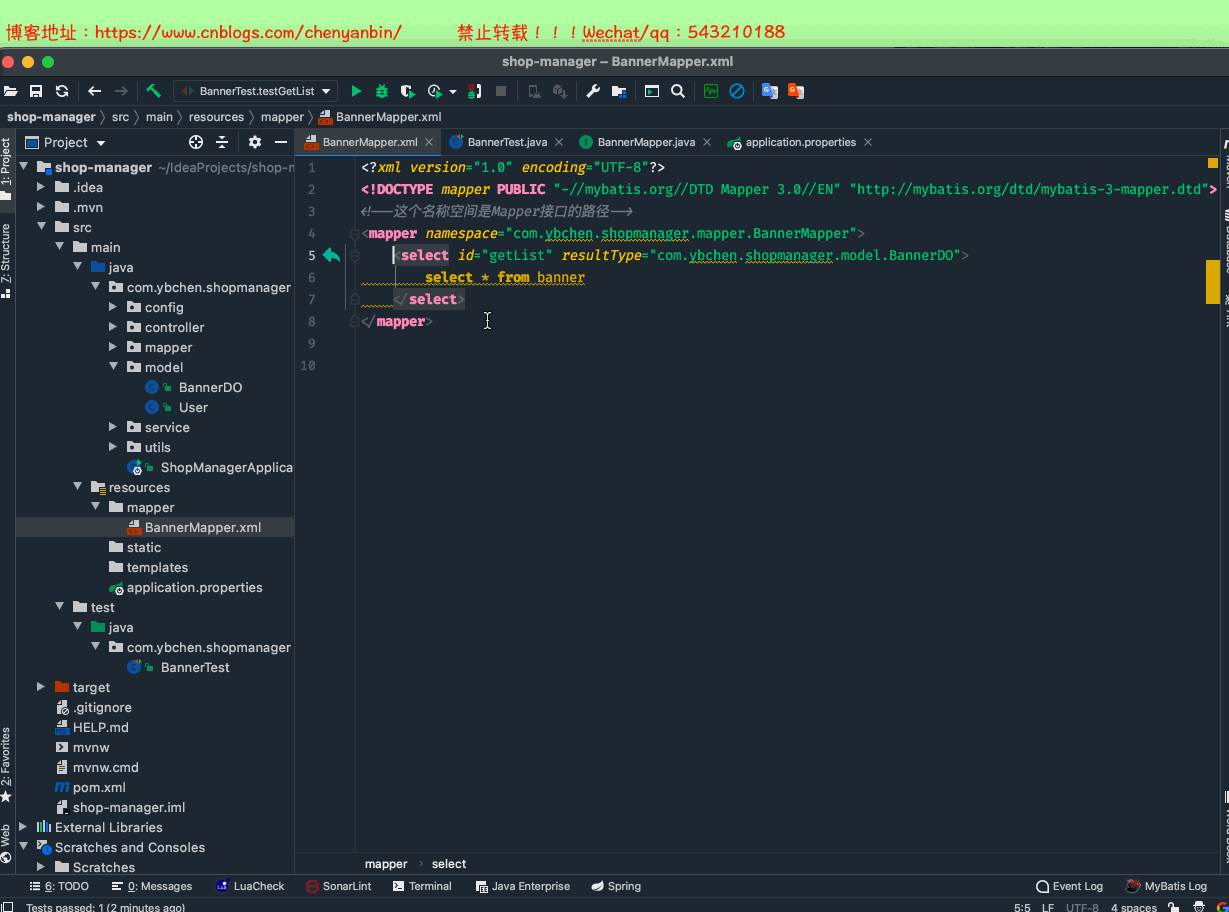Expand the .mvn folder

tap(41, 207)
